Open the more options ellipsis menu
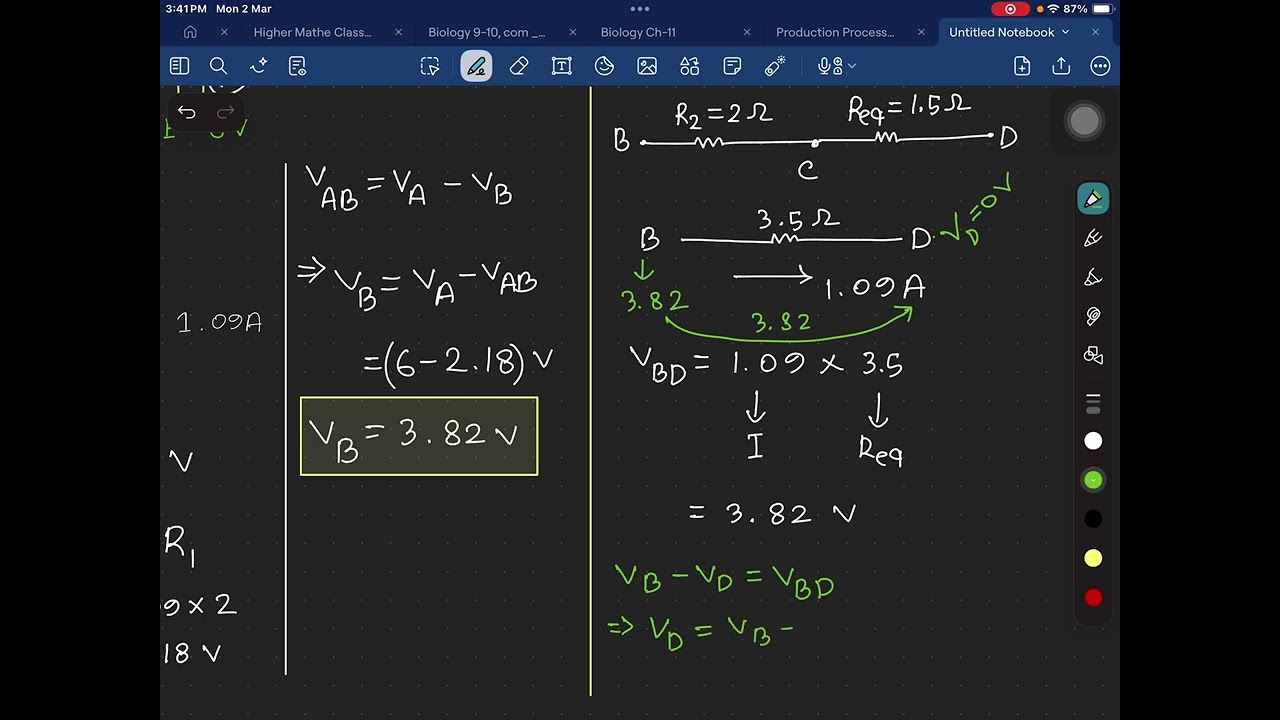1280x720 pixels. click(1100, 66)
